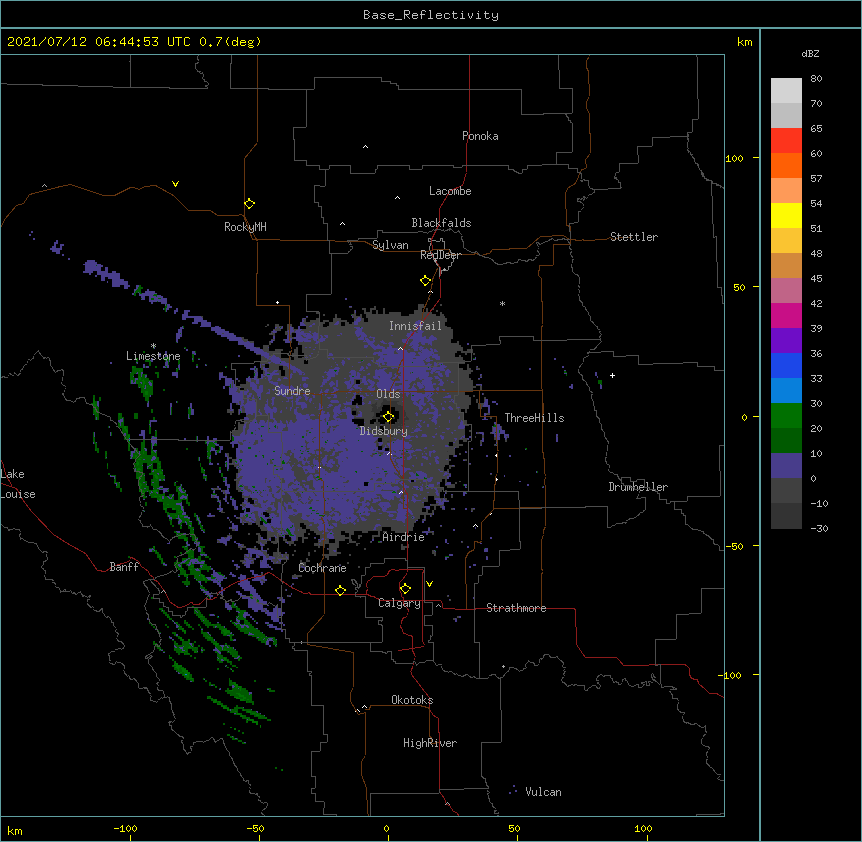The height and width of the screenshot is (842, 862).
Task: Click the Stettler city label
Action: click(x=634, y=237)
